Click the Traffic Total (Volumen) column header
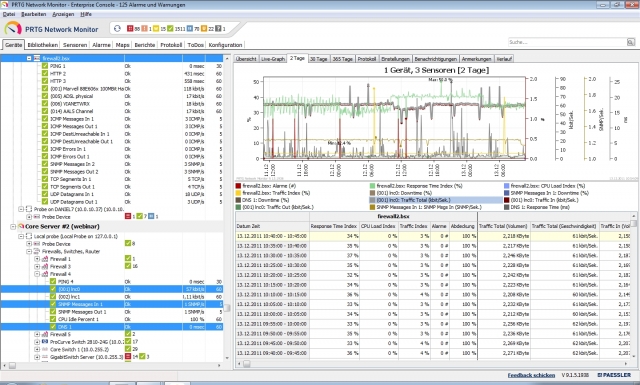 (x=503, y=226)
